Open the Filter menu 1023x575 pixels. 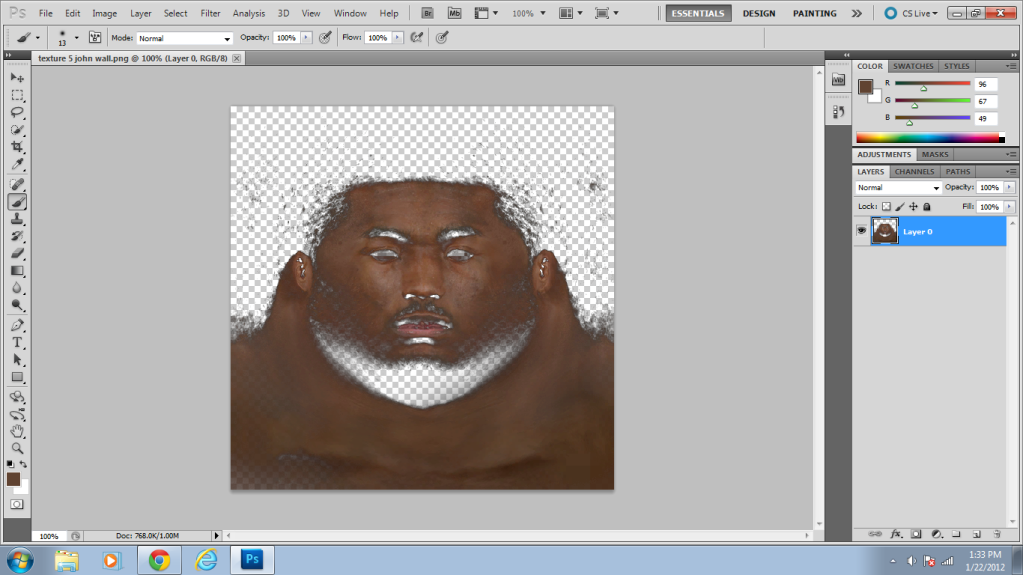(210, 13)
